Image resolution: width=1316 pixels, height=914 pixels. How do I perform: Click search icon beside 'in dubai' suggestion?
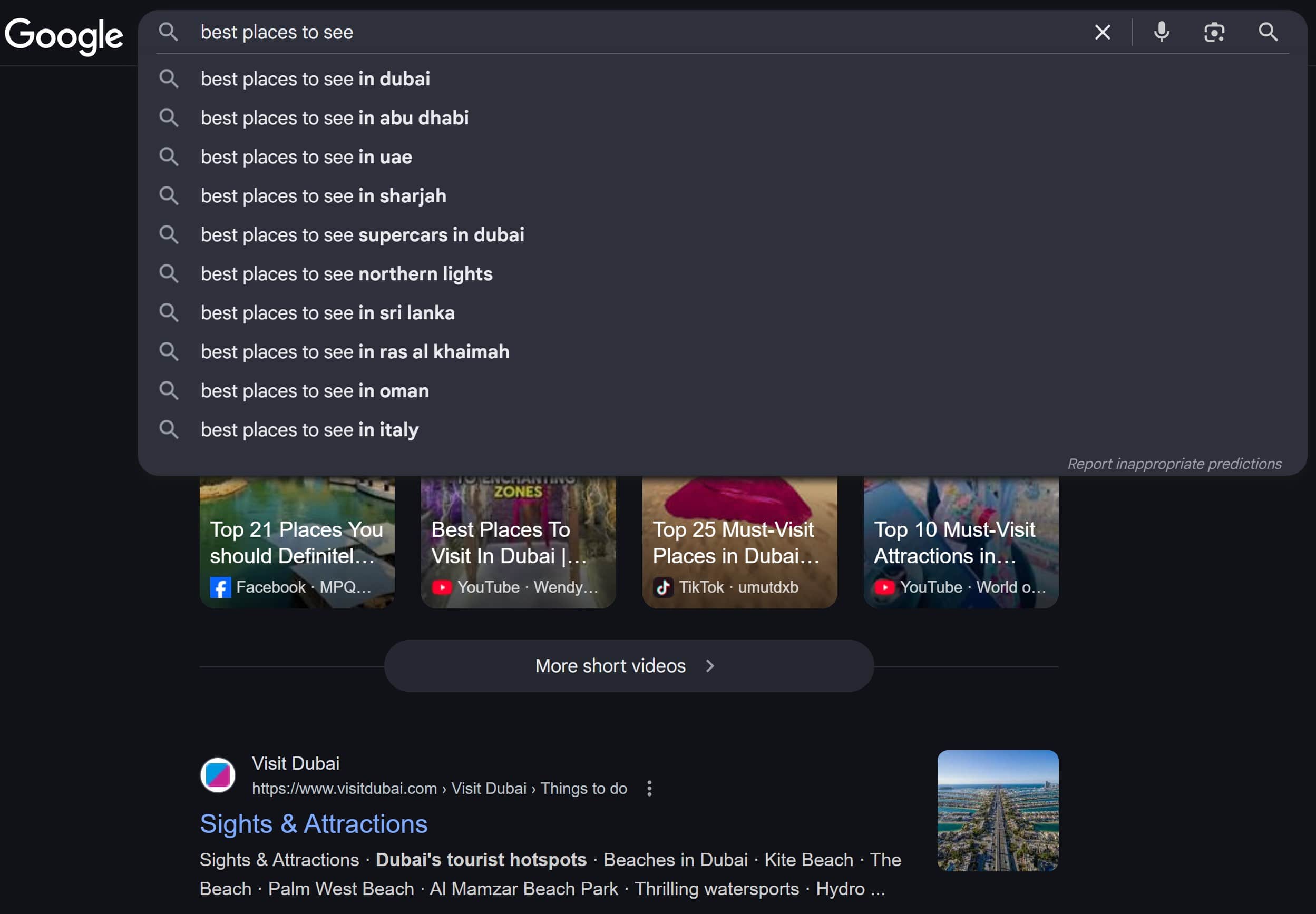click(x=169, y=78)
